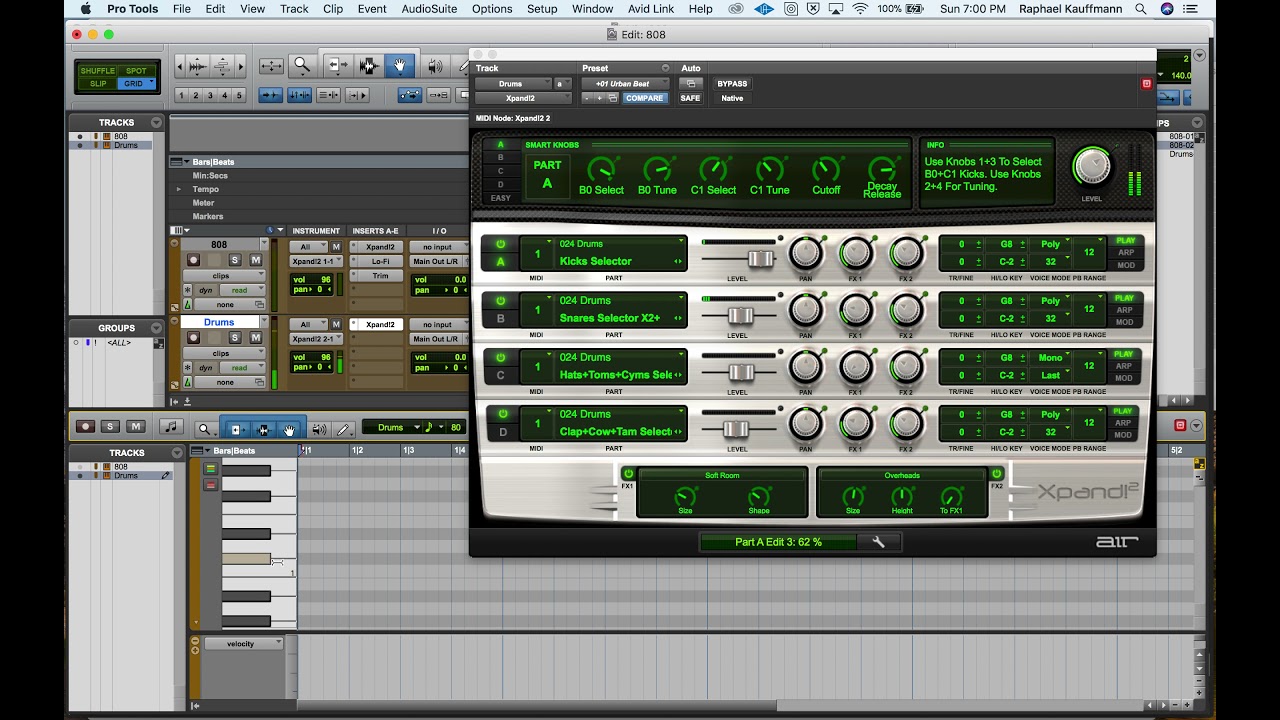The image size is (1280, 720).
Task: Select the Grabber hand tool in main toolbar
Action: click(399, 66)
